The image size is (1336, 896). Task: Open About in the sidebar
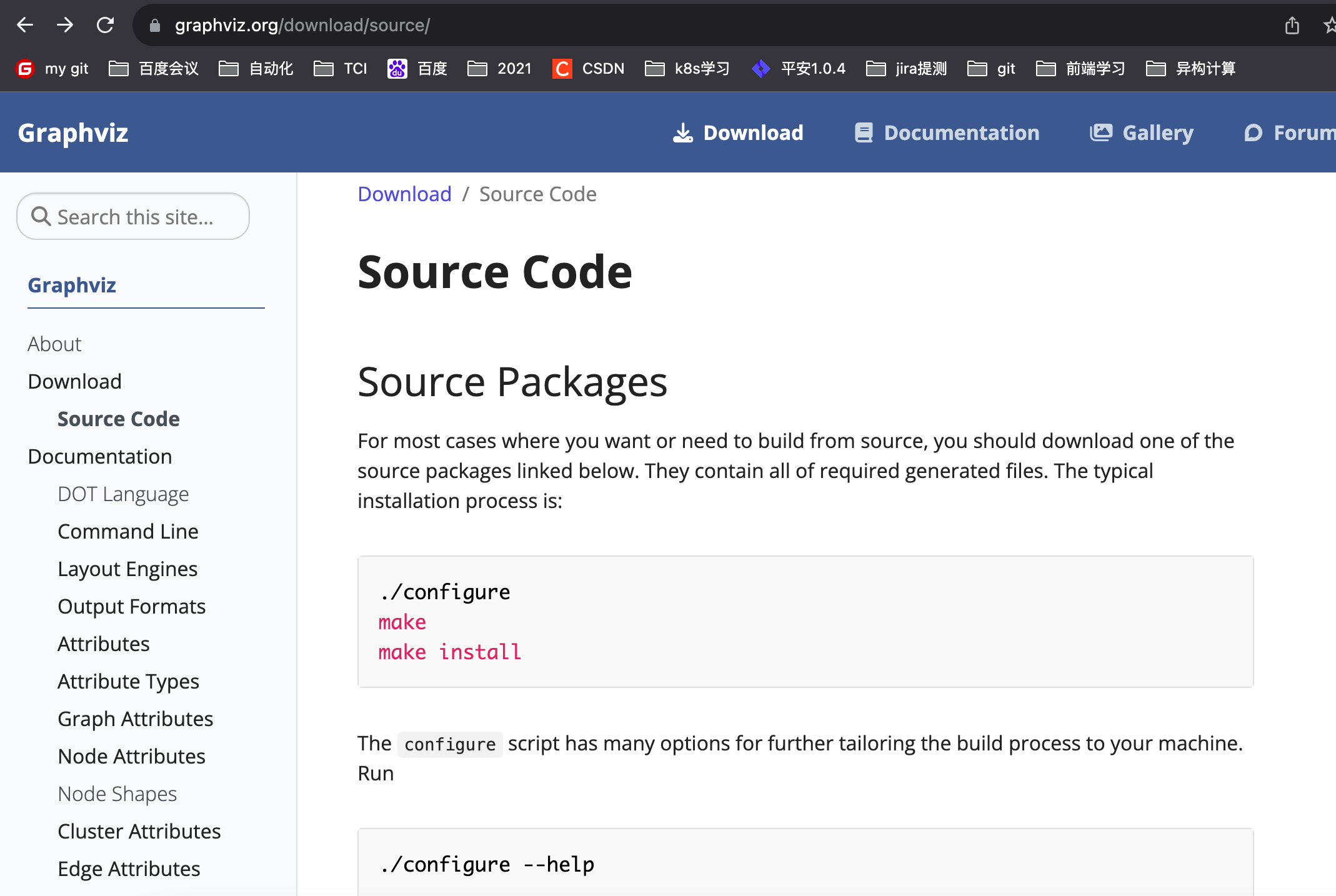tap(54, 344)
